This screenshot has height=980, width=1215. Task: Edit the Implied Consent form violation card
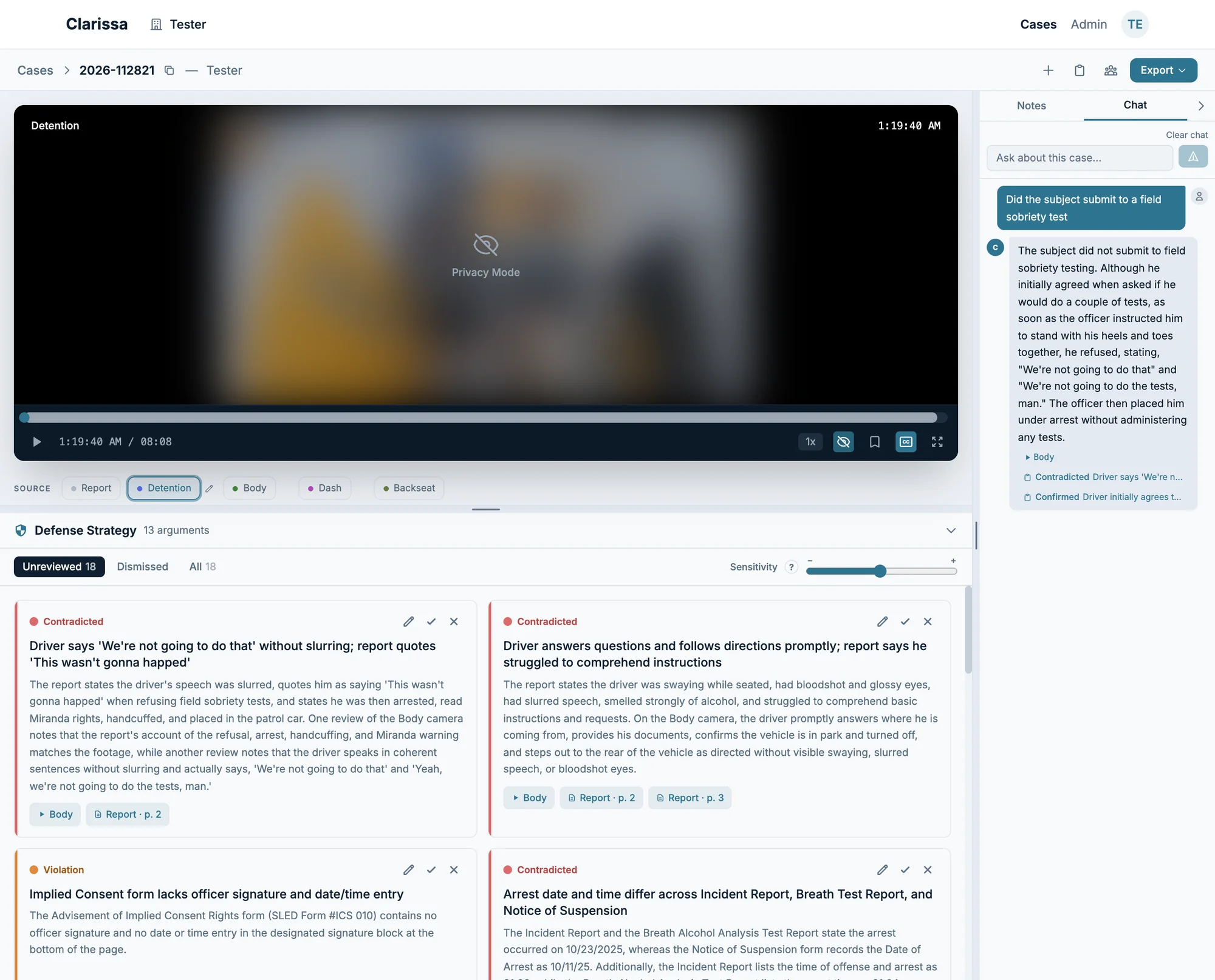pyautogui.click(x=409, y=870)
